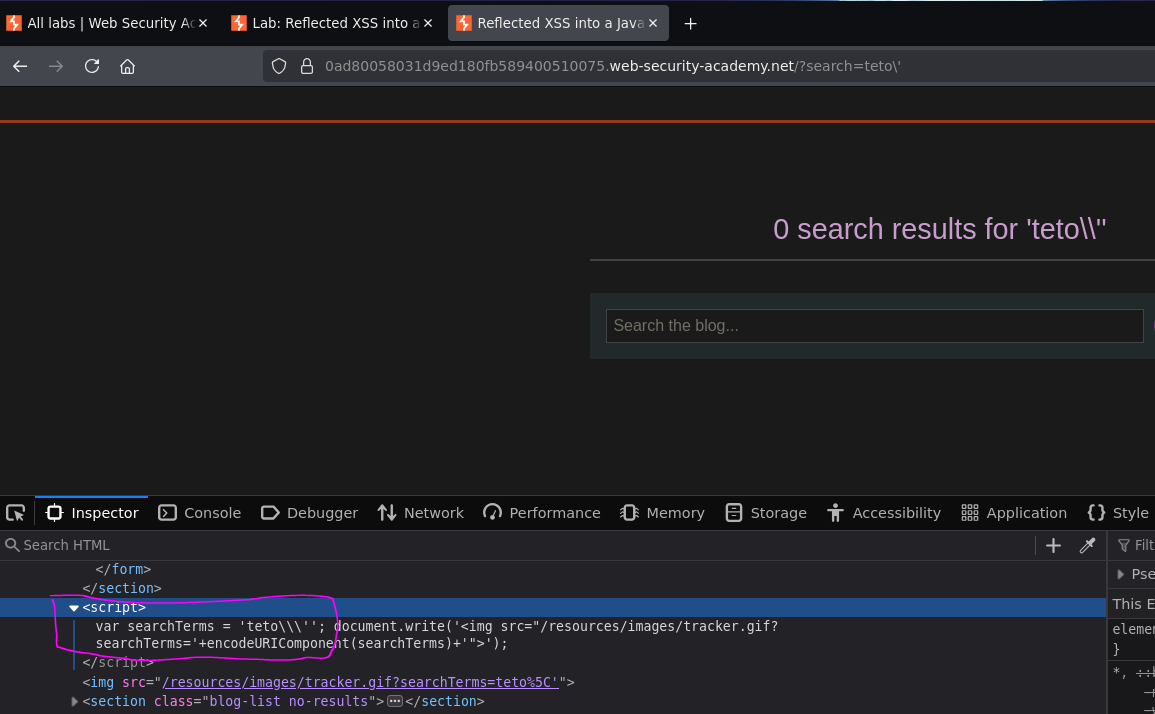Reload the current page
The image size is (1155, 714).
[x=92, y=66]
